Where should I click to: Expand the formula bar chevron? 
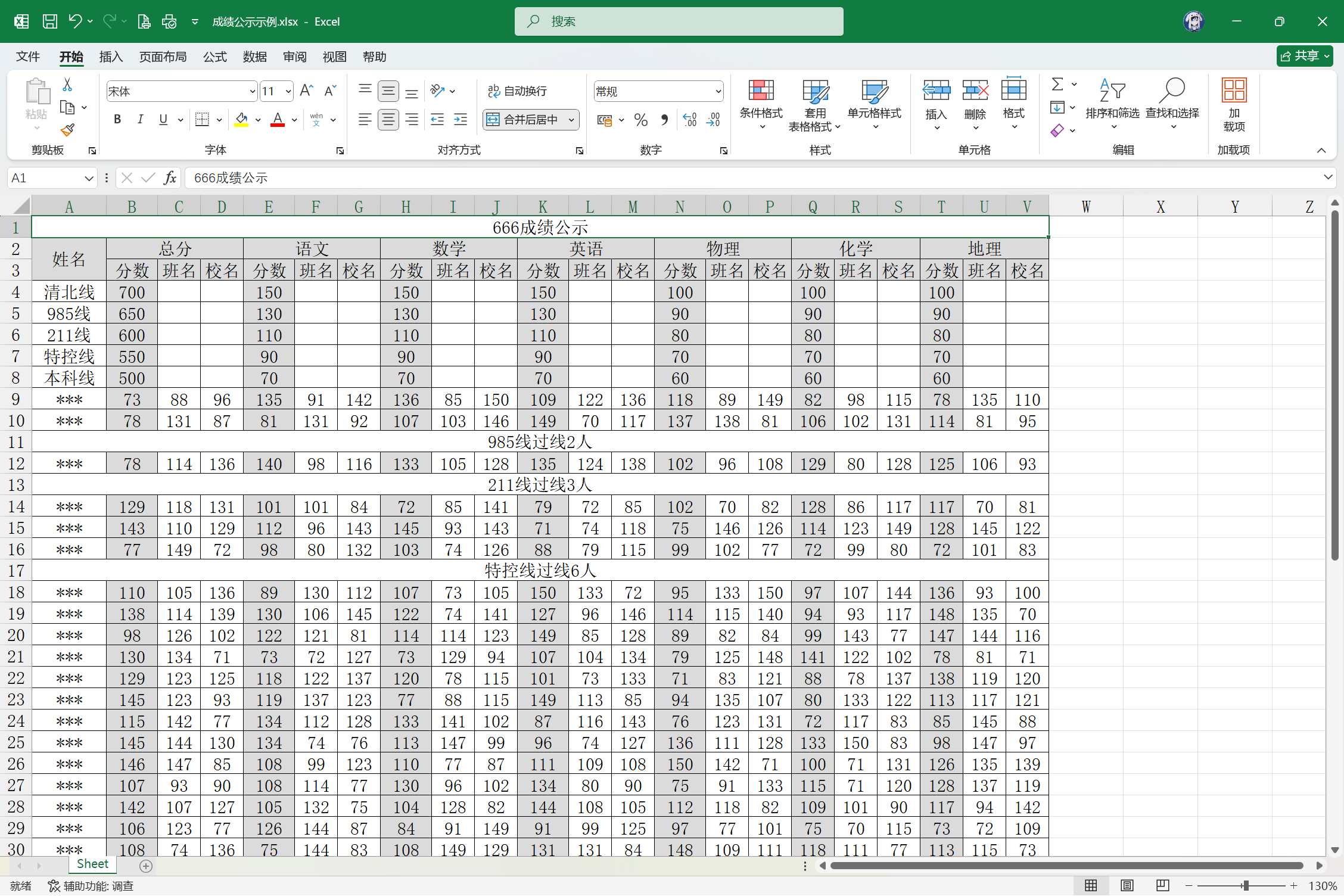(x=1328, y=177)
